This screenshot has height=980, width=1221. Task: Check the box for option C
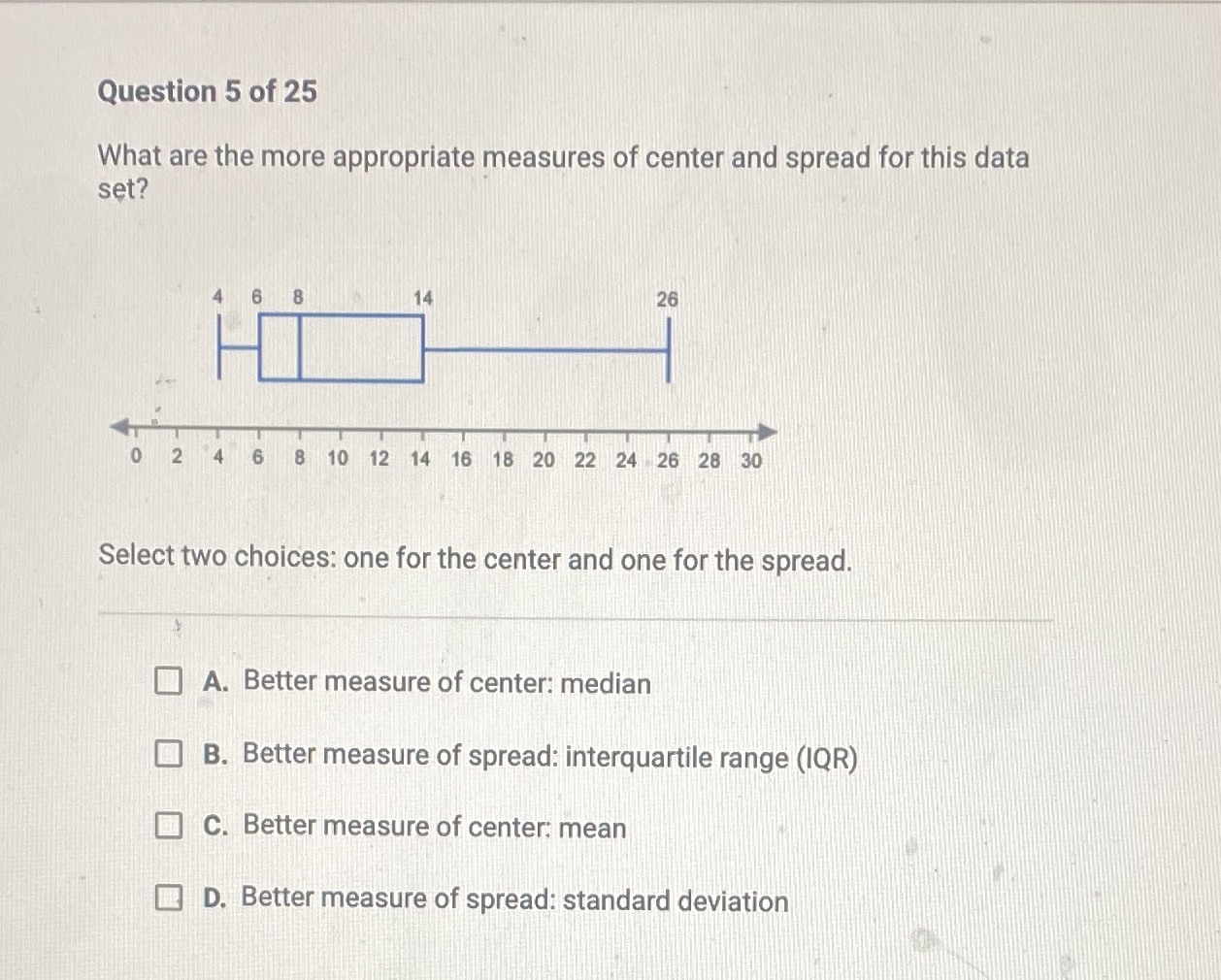(169, 826)
